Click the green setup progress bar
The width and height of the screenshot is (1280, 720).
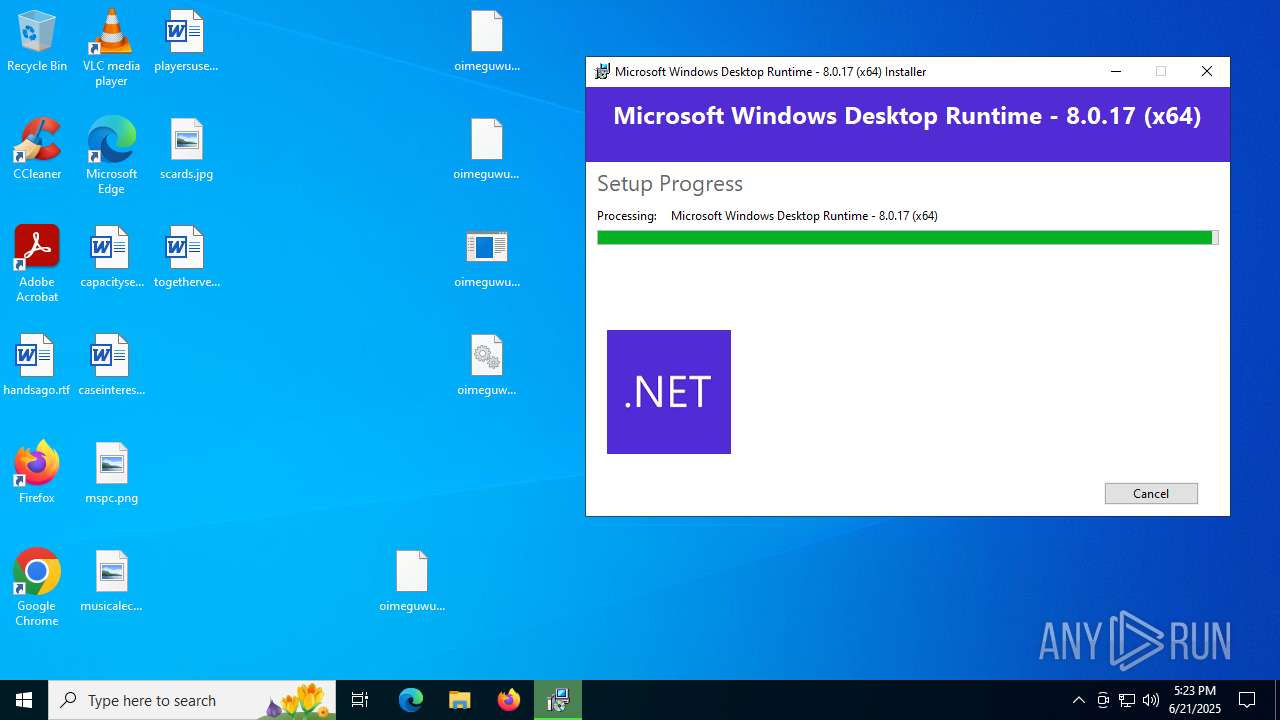(x=907, y=238)
